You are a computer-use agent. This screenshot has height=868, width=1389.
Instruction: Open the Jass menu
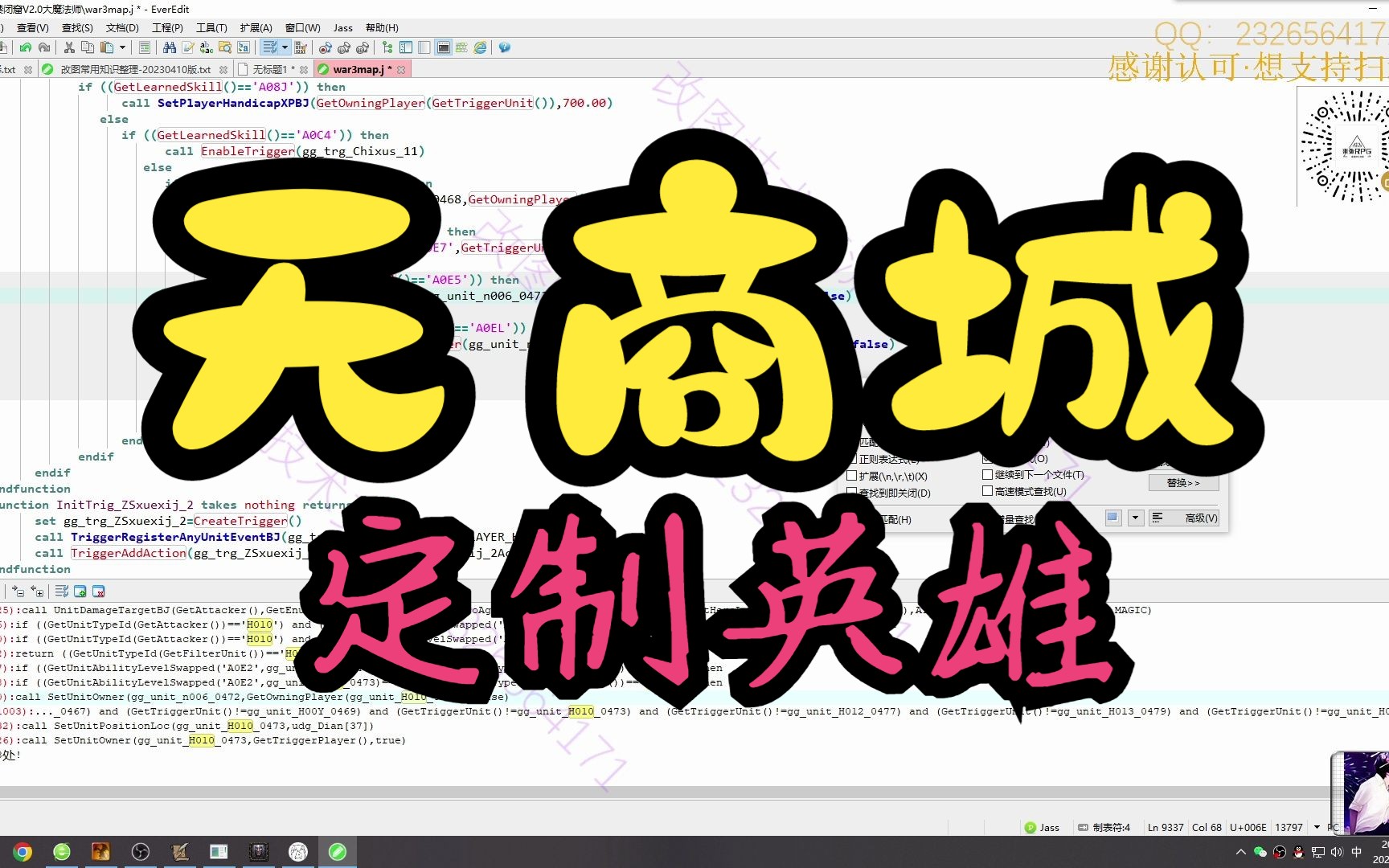point(343,28)
